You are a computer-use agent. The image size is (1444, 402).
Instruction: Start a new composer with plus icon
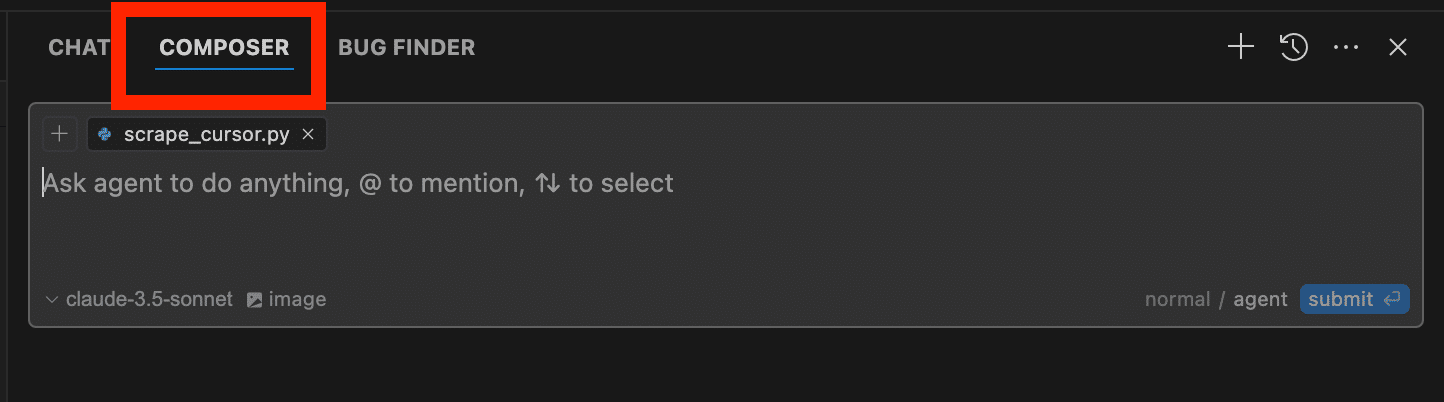(1240, 47)
